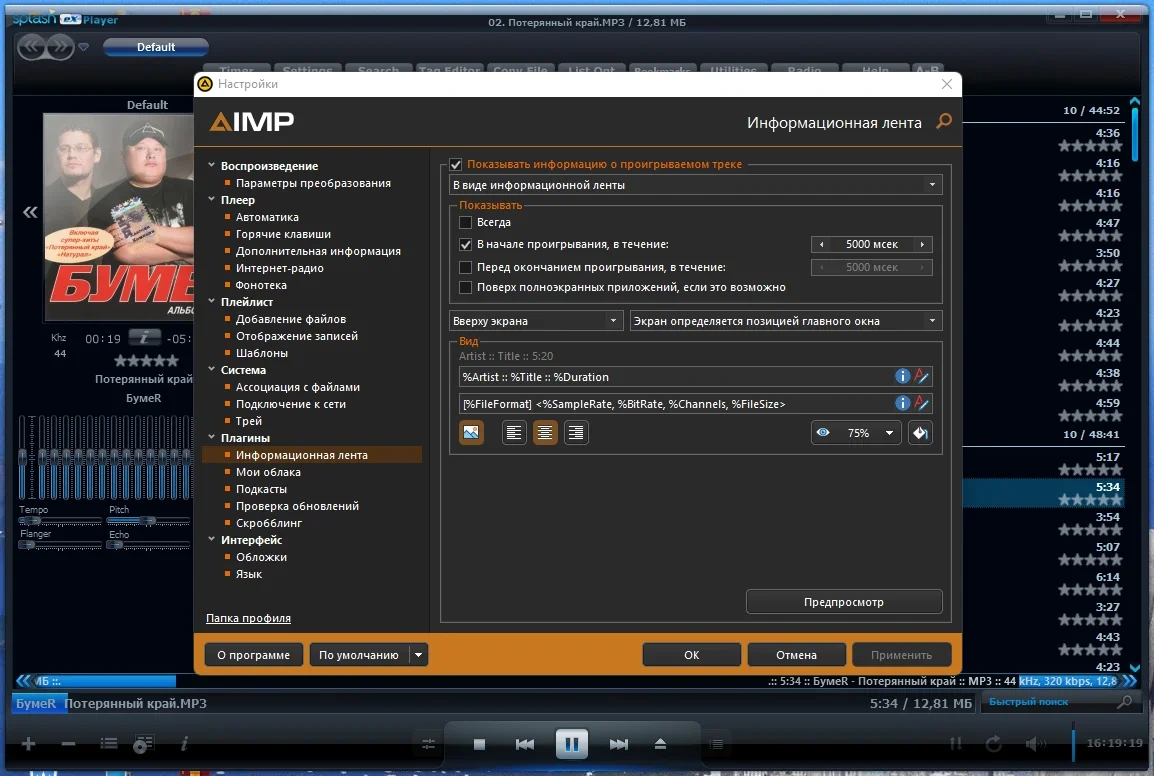Screen dimensions: 1154x776
Task: Collapse the 'Интерфейс' tree section
Action: coord(211,539)
